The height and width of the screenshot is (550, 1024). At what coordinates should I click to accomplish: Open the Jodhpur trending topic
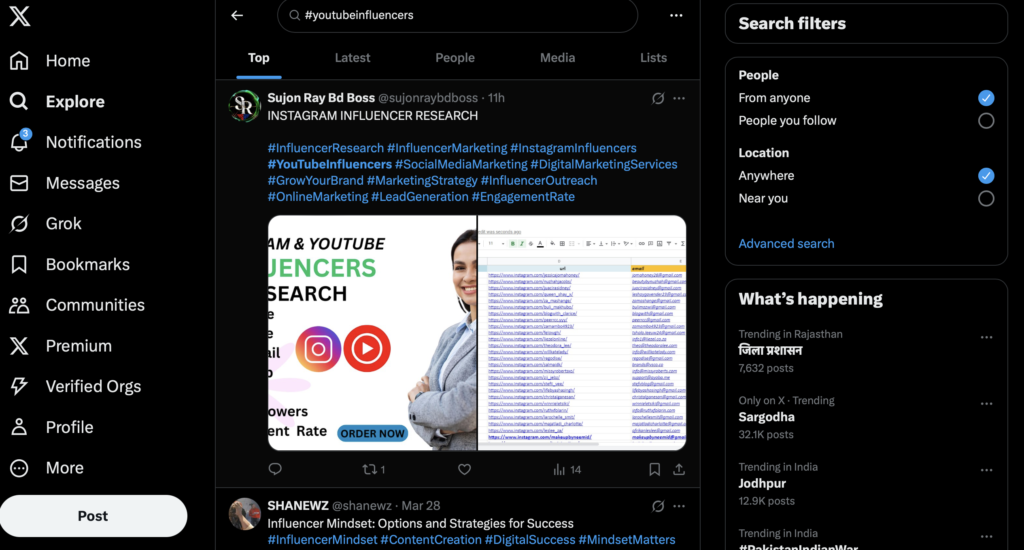(x=762, y=484)
